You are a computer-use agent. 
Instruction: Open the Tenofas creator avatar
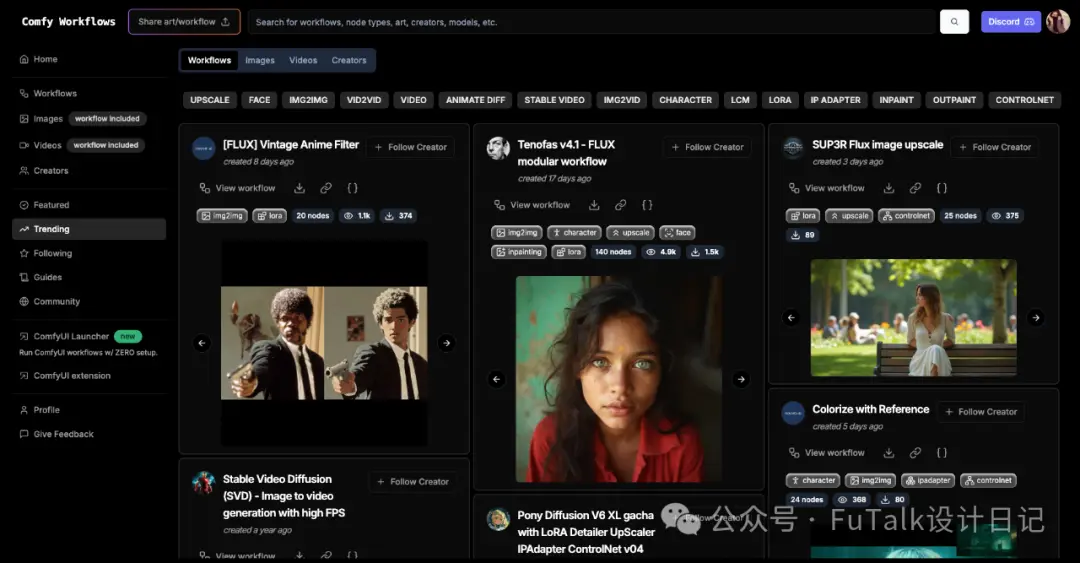click(x=498, y=148)
